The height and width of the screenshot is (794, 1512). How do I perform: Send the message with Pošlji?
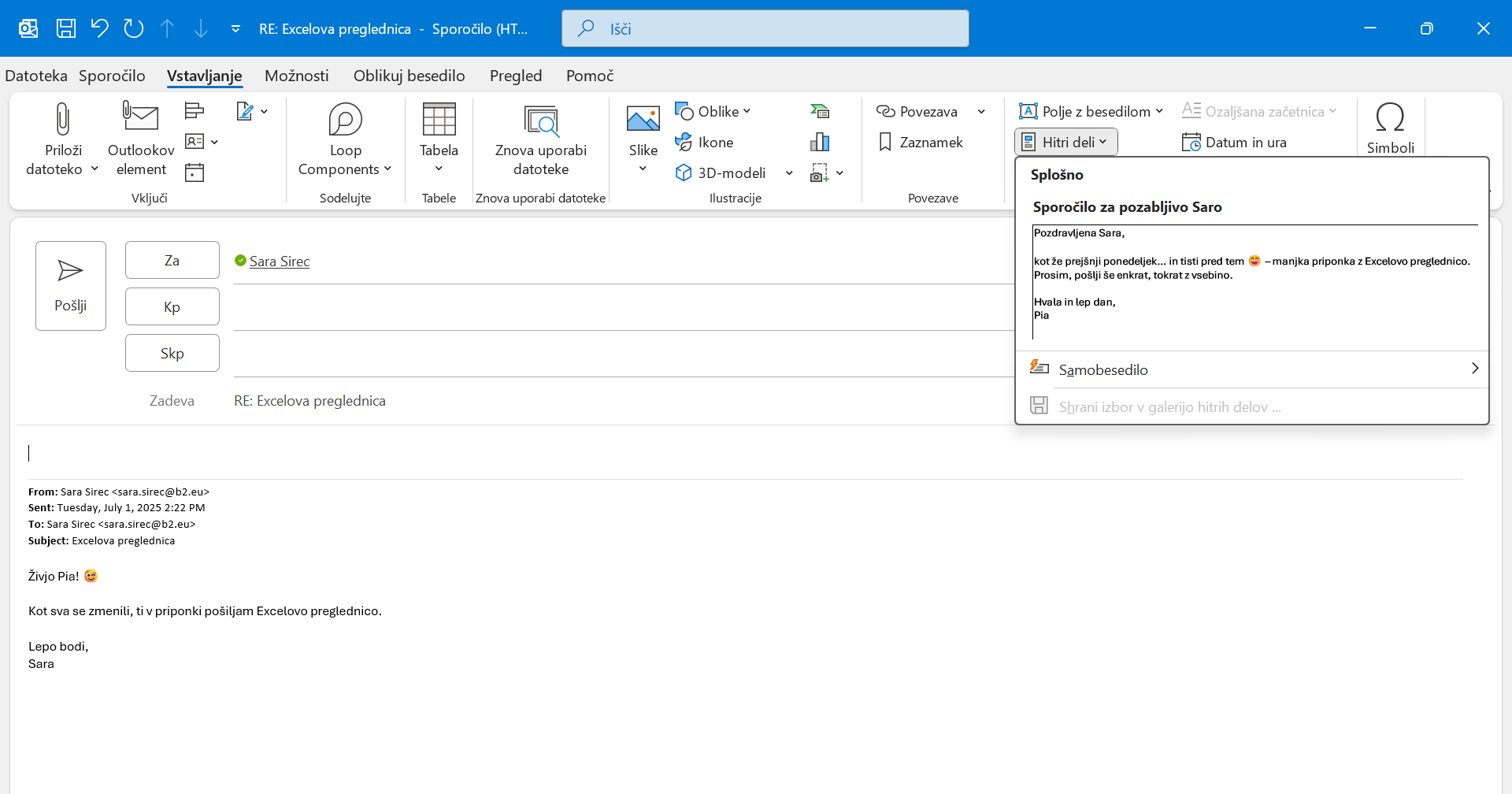click(x=71, y=285)
